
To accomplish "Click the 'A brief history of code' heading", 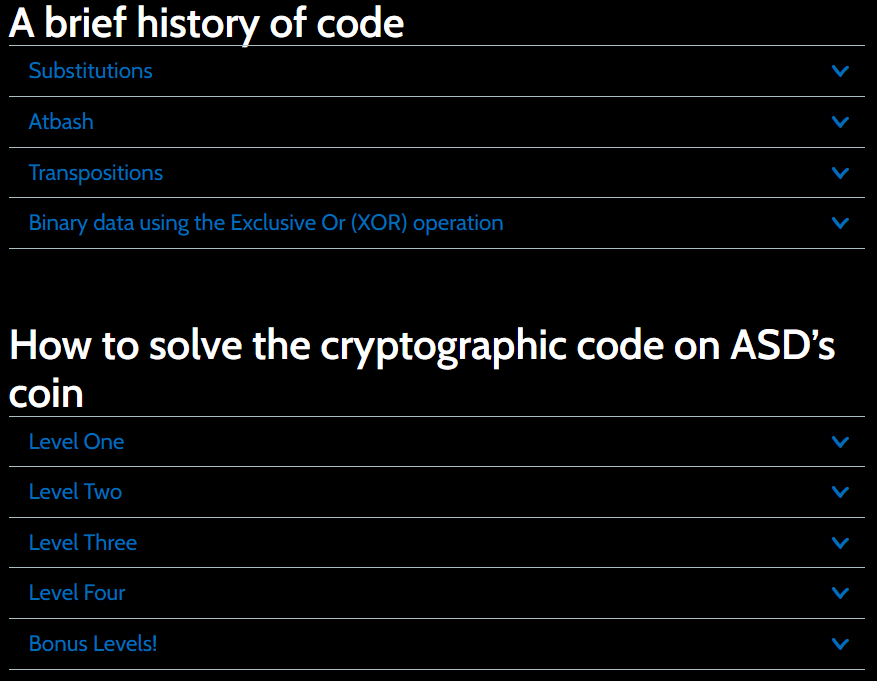I will tap(207, 23).
